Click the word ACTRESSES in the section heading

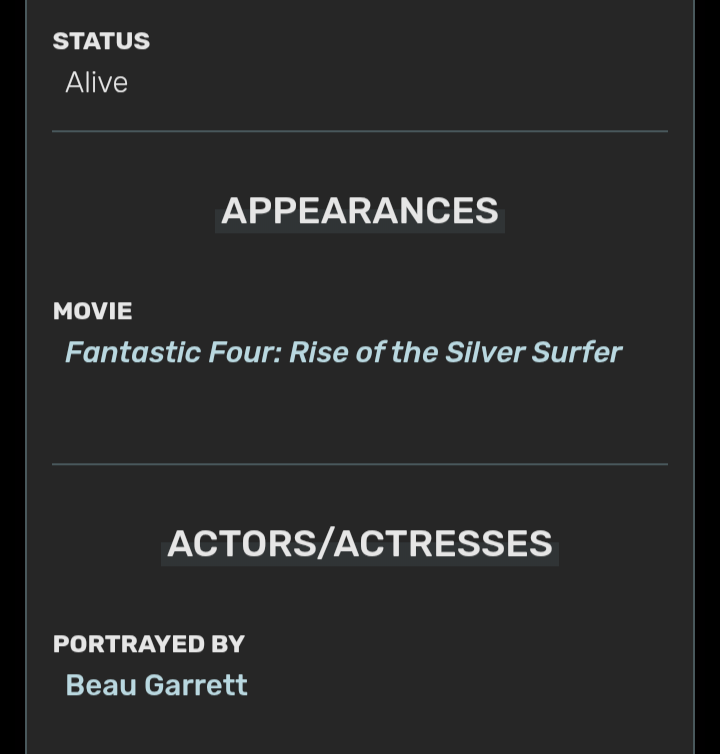pyautogui.click(x=443, y=543)
